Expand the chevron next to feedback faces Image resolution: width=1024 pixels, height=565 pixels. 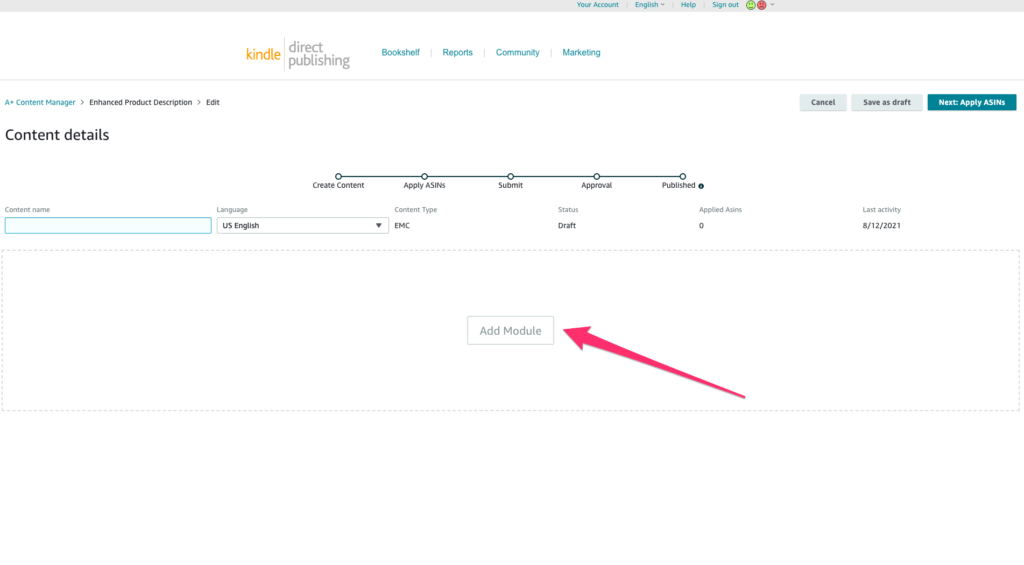tap(772, 5)
